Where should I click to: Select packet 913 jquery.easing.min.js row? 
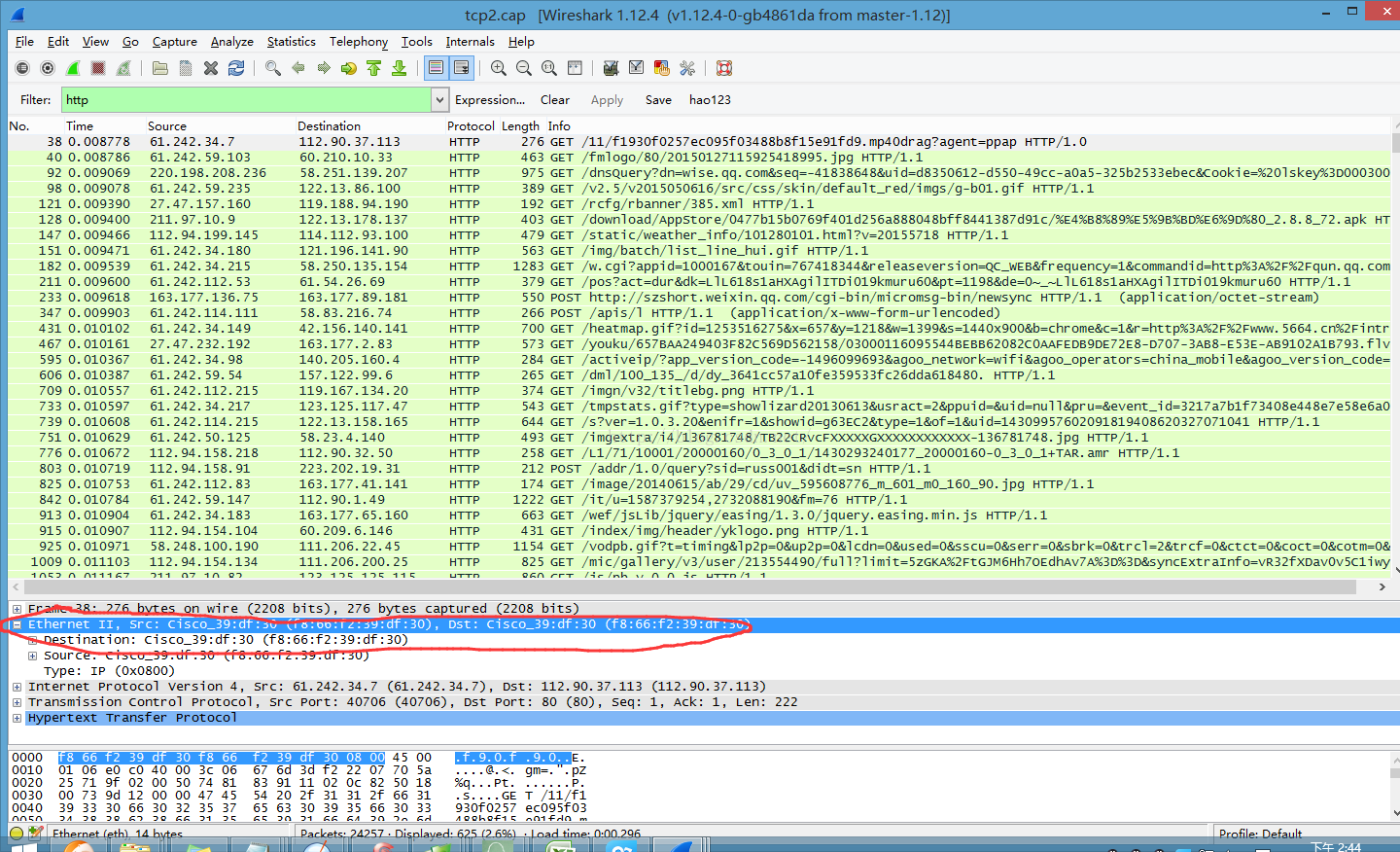point(700,515)
